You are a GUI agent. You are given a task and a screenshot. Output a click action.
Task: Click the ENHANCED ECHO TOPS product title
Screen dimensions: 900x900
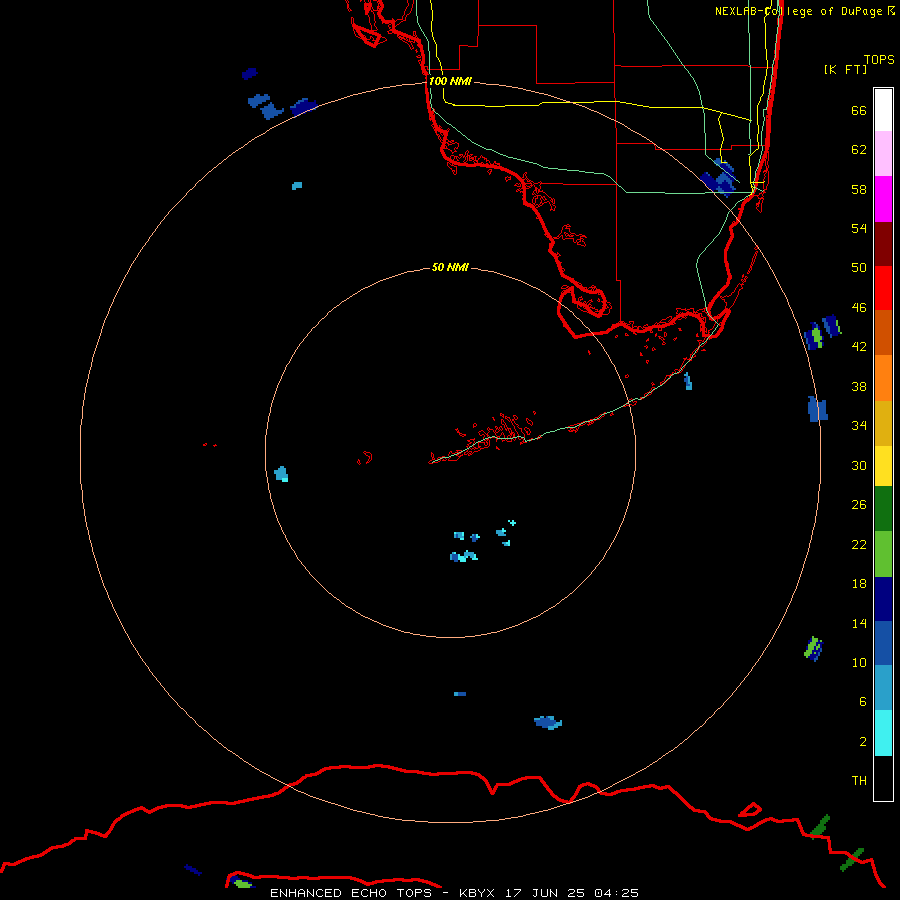click(x=351, y=893)
